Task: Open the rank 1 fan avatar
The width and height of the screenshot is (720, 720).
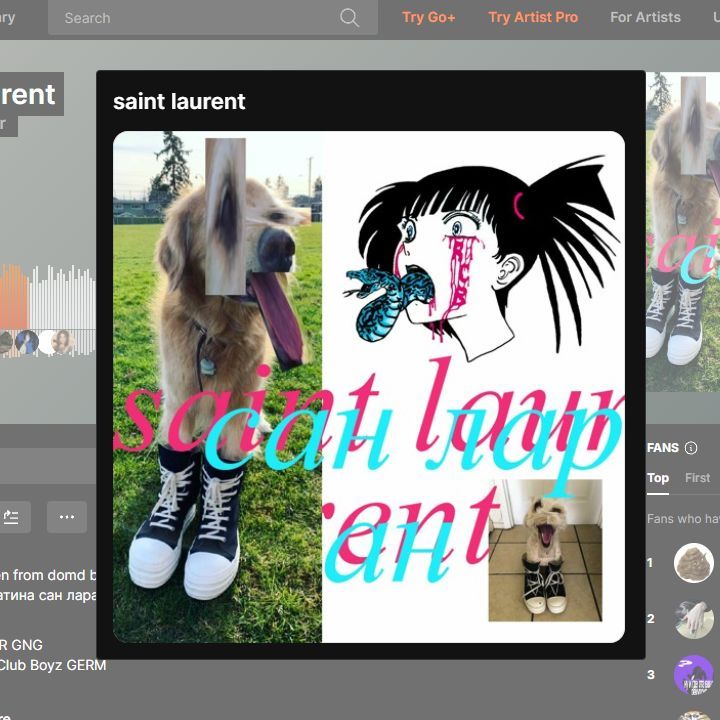Action: click(x=693, y=563)
